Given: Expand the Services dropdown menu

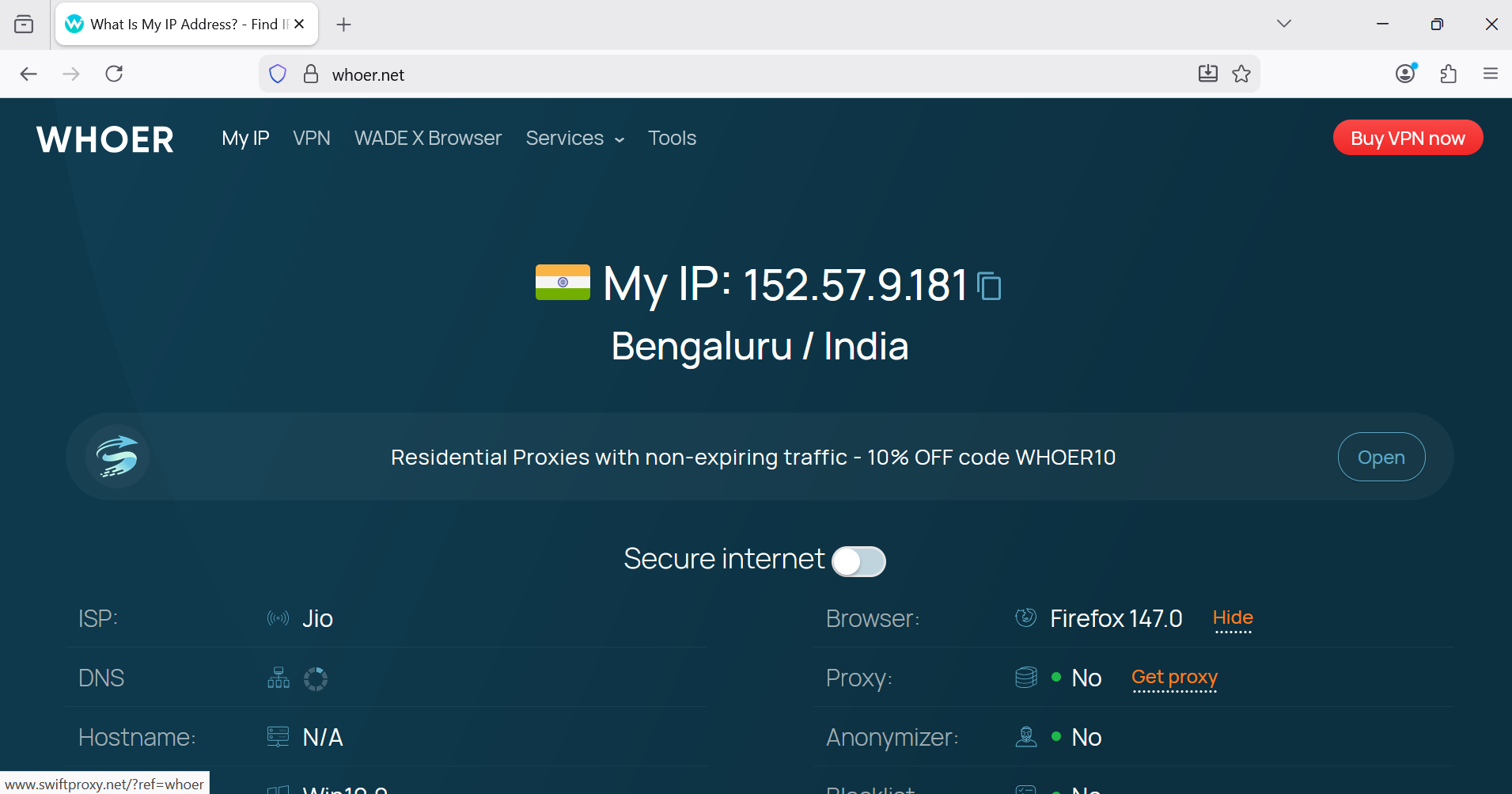Looking at the screenshot, I should 574,139.
